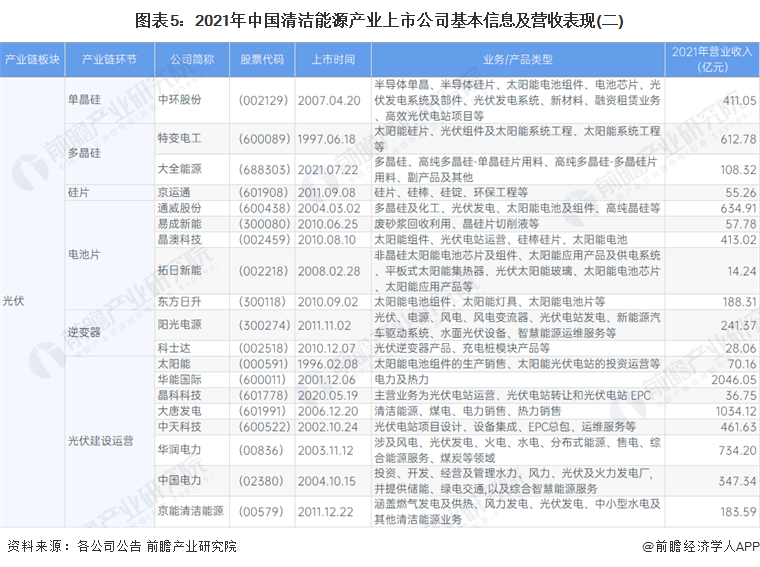Click the 公司简称 column header
The image size is (760, 567).
point(192,60)
